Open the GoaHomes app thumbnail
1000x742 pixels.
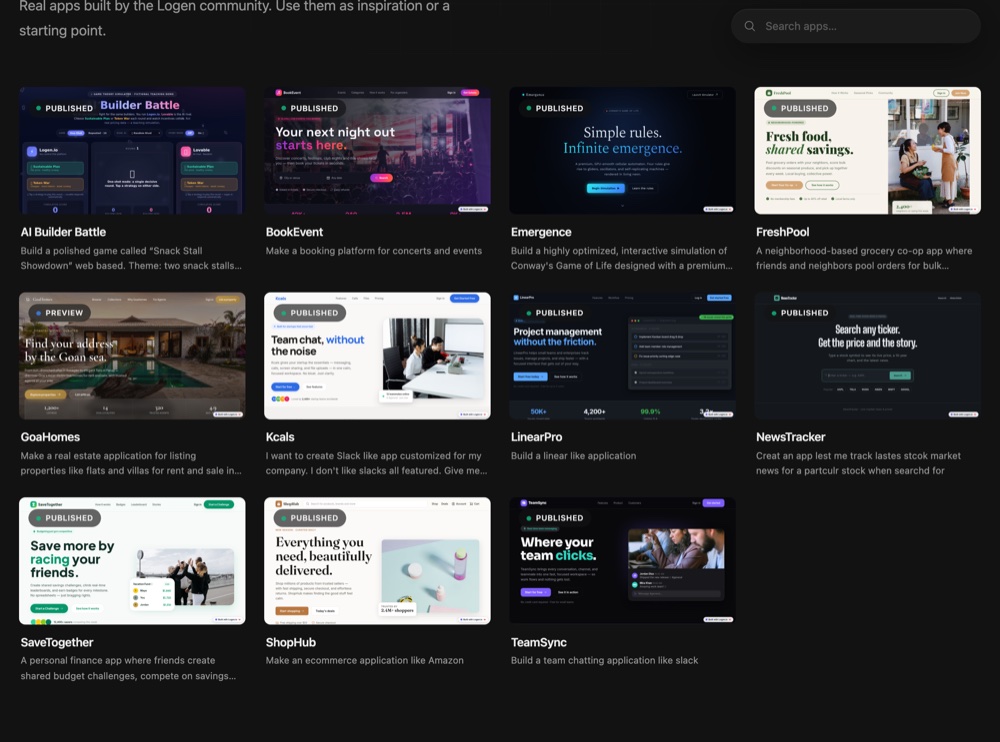132,356
